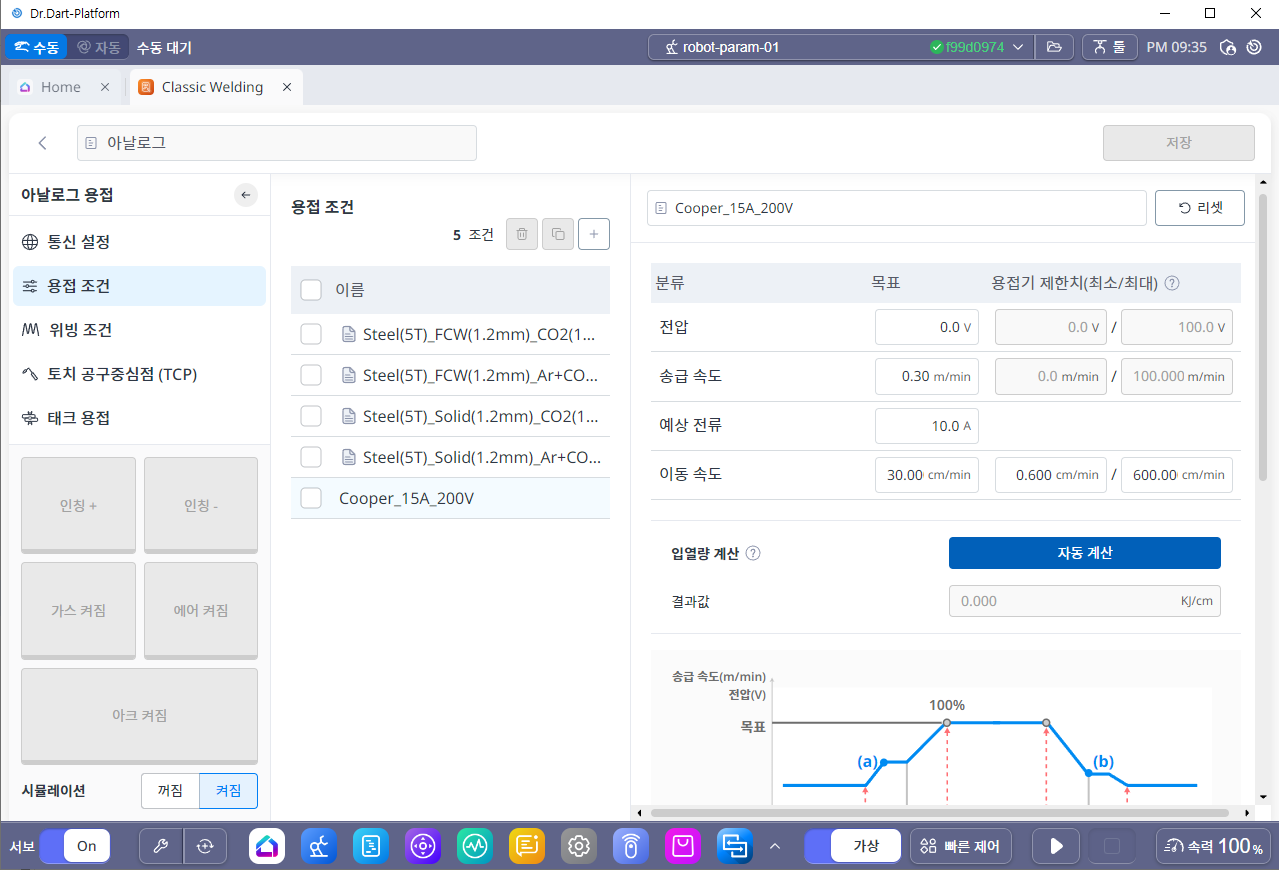This screenshot has width=1279, height=870.
Task: Click the 리셋 button
Action: point(1199,208)
